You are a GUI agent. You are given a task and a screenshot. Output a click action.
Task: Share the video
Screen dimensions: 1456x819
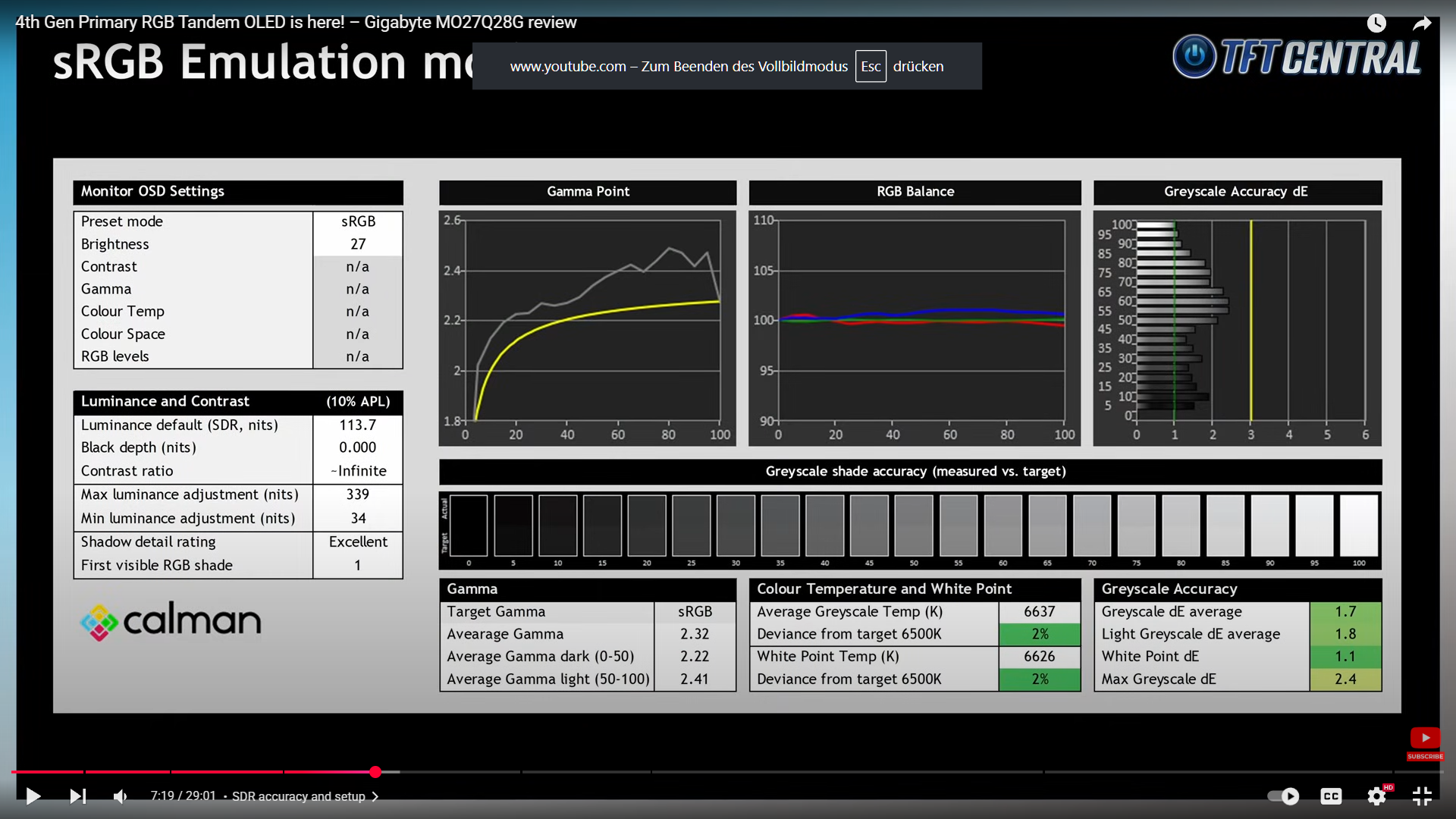1423,23
